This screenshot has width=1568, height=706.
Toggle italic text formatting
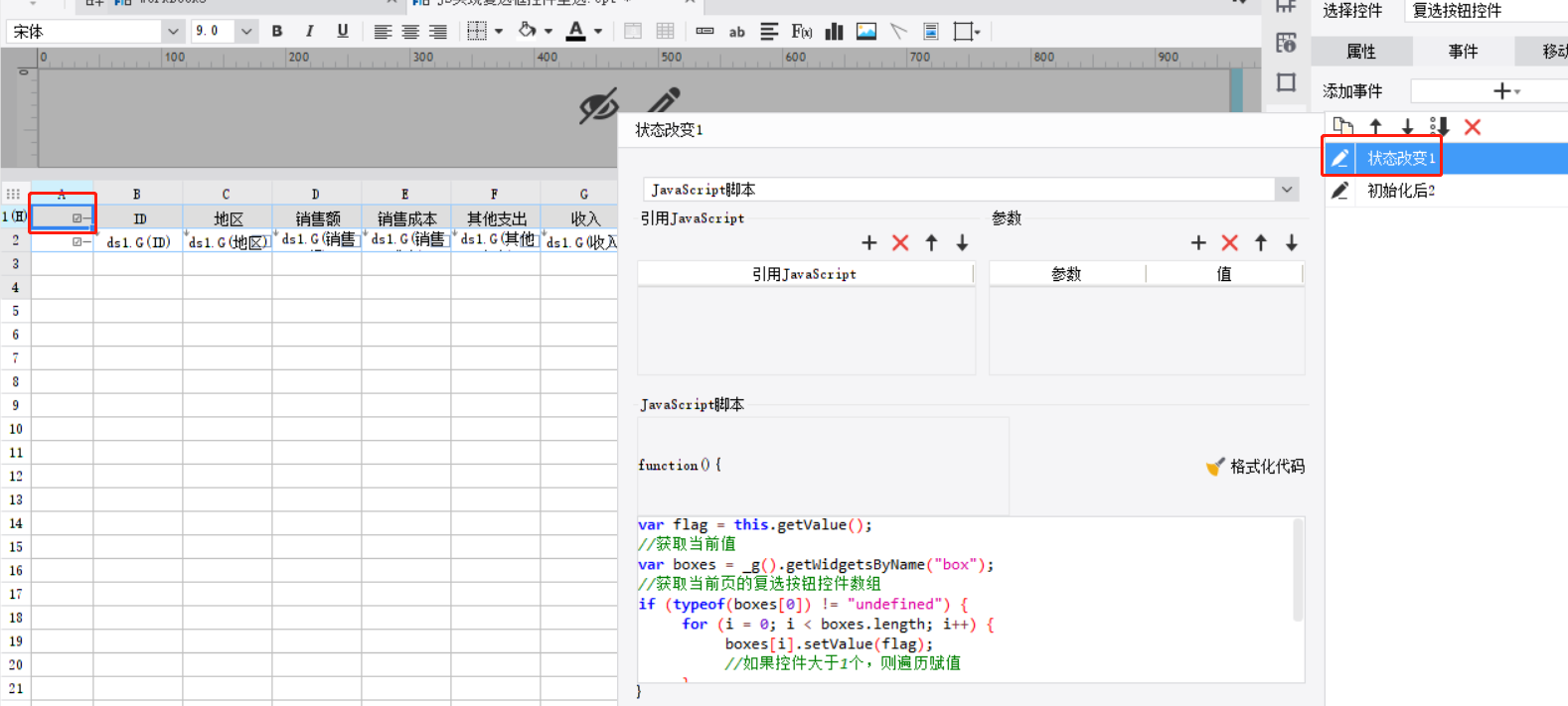[310, 32]
